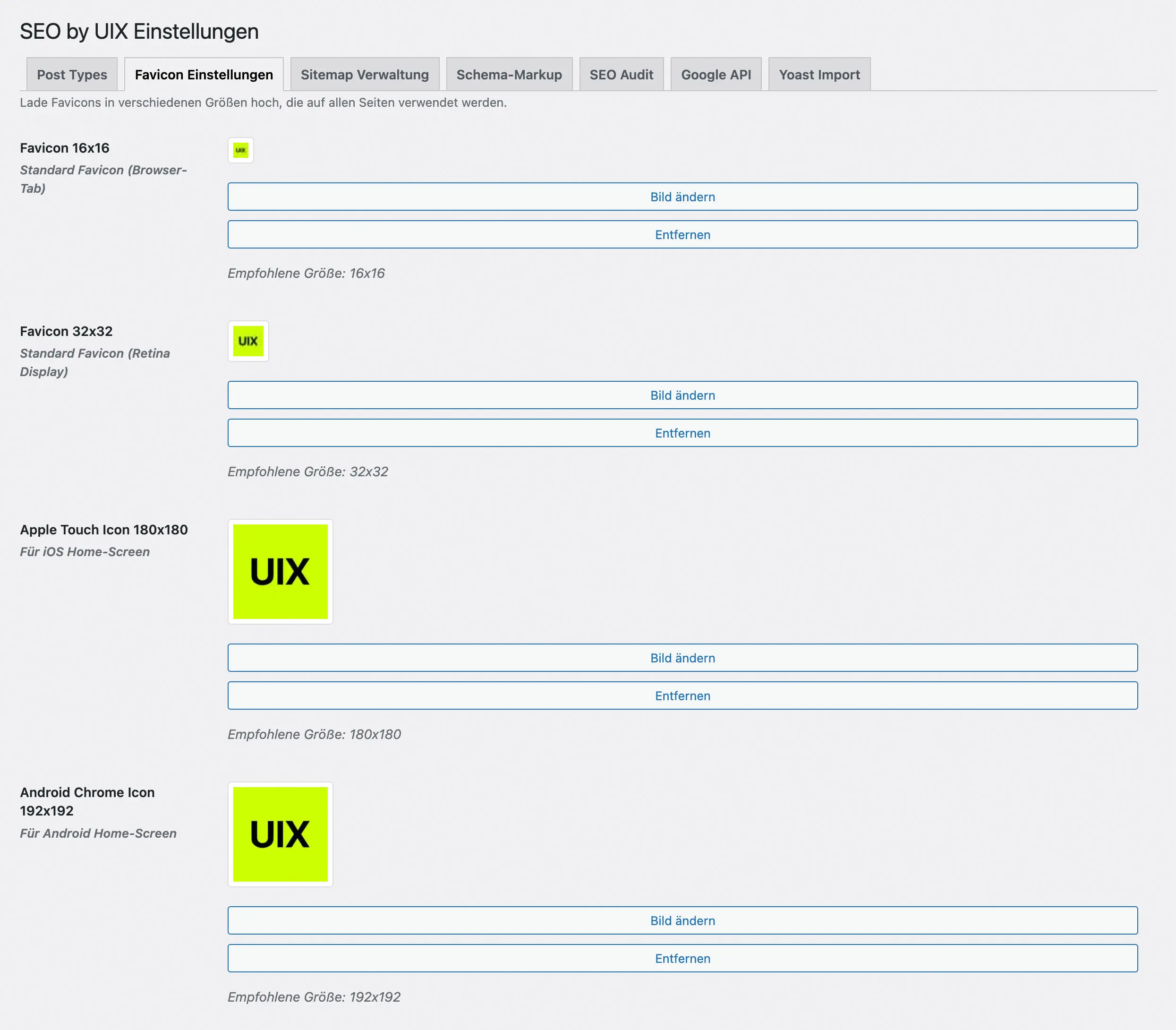The image size is (1176, 1030).
Task: Change the Apple Touch Icon image
Action: [x=682, y=658]
